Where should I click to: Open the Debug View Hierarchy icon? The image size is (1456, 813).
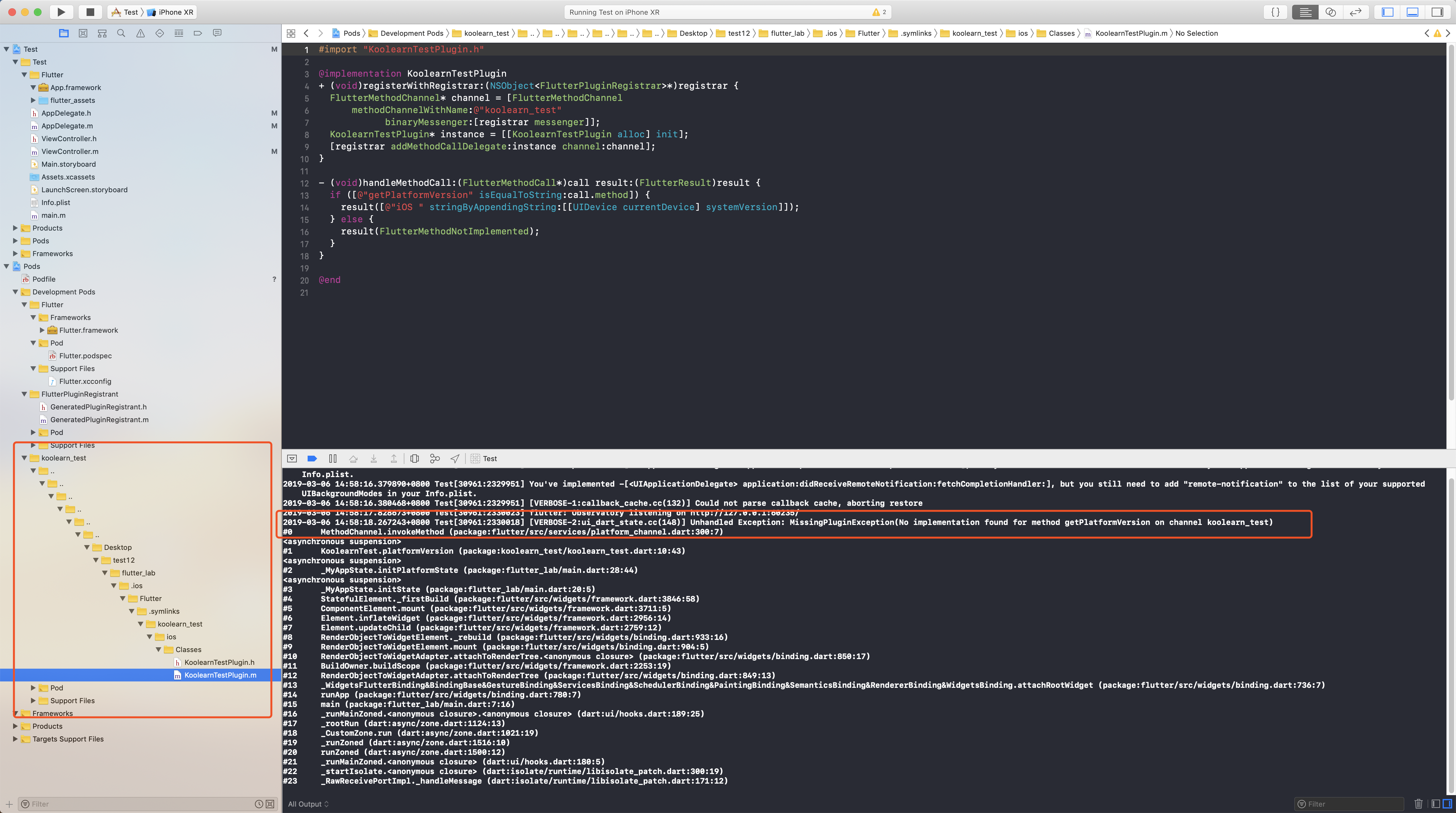tap(415, 459)
